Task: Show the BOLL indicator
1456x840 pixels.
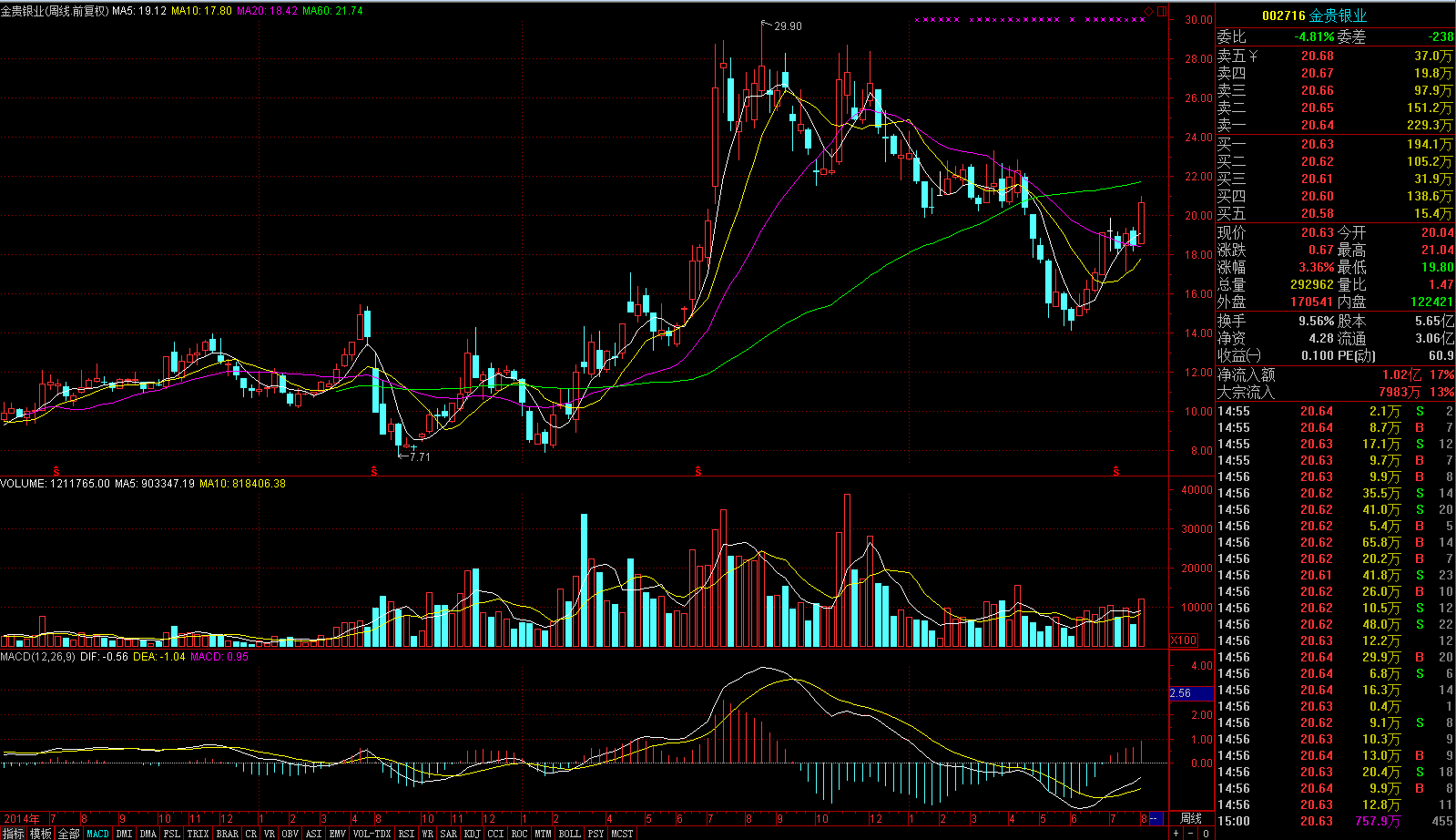Action: tap(569, 834)
